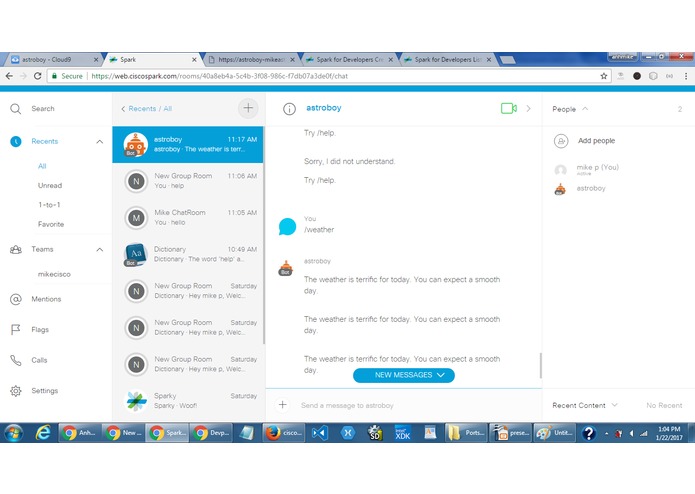695x494 pixels.
Task: Open the Calls phone icon
Action: click(x=16, y=360)
